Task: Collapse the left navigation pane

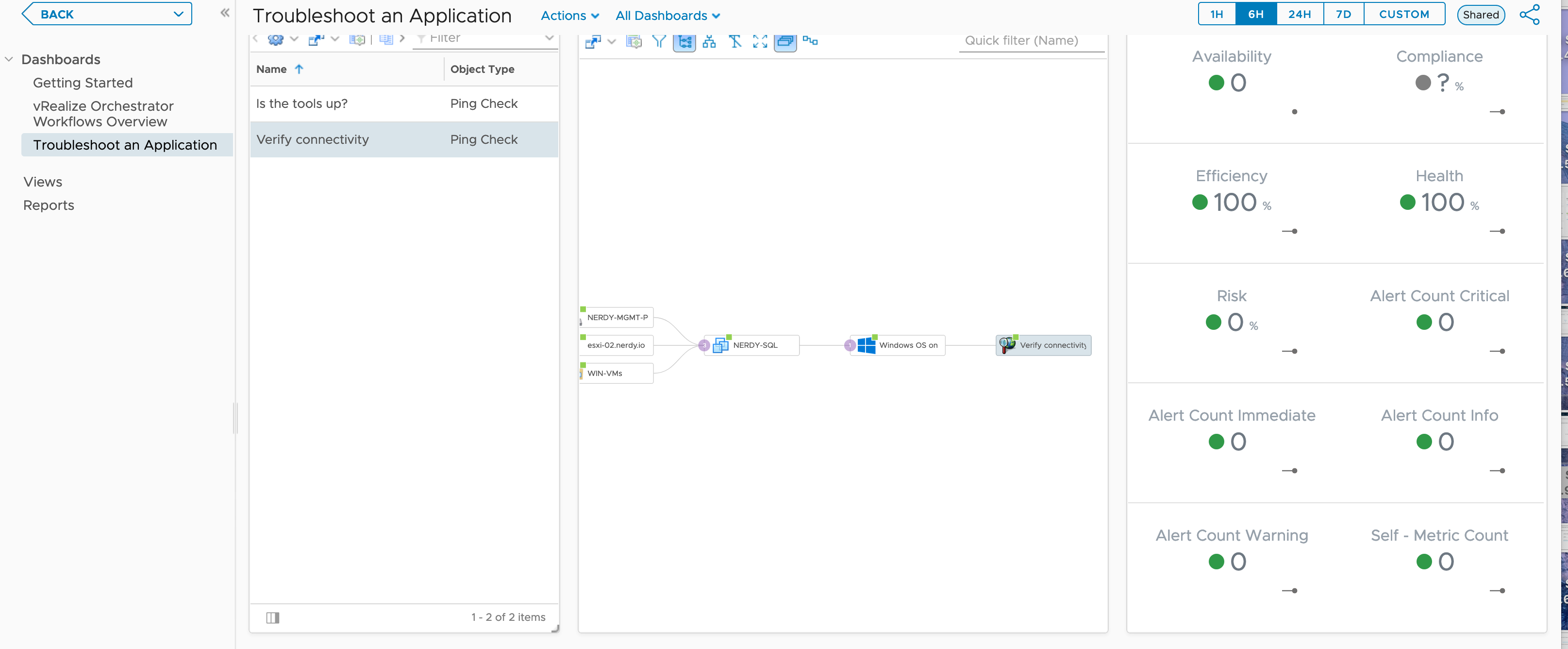Action: [225, 13]
